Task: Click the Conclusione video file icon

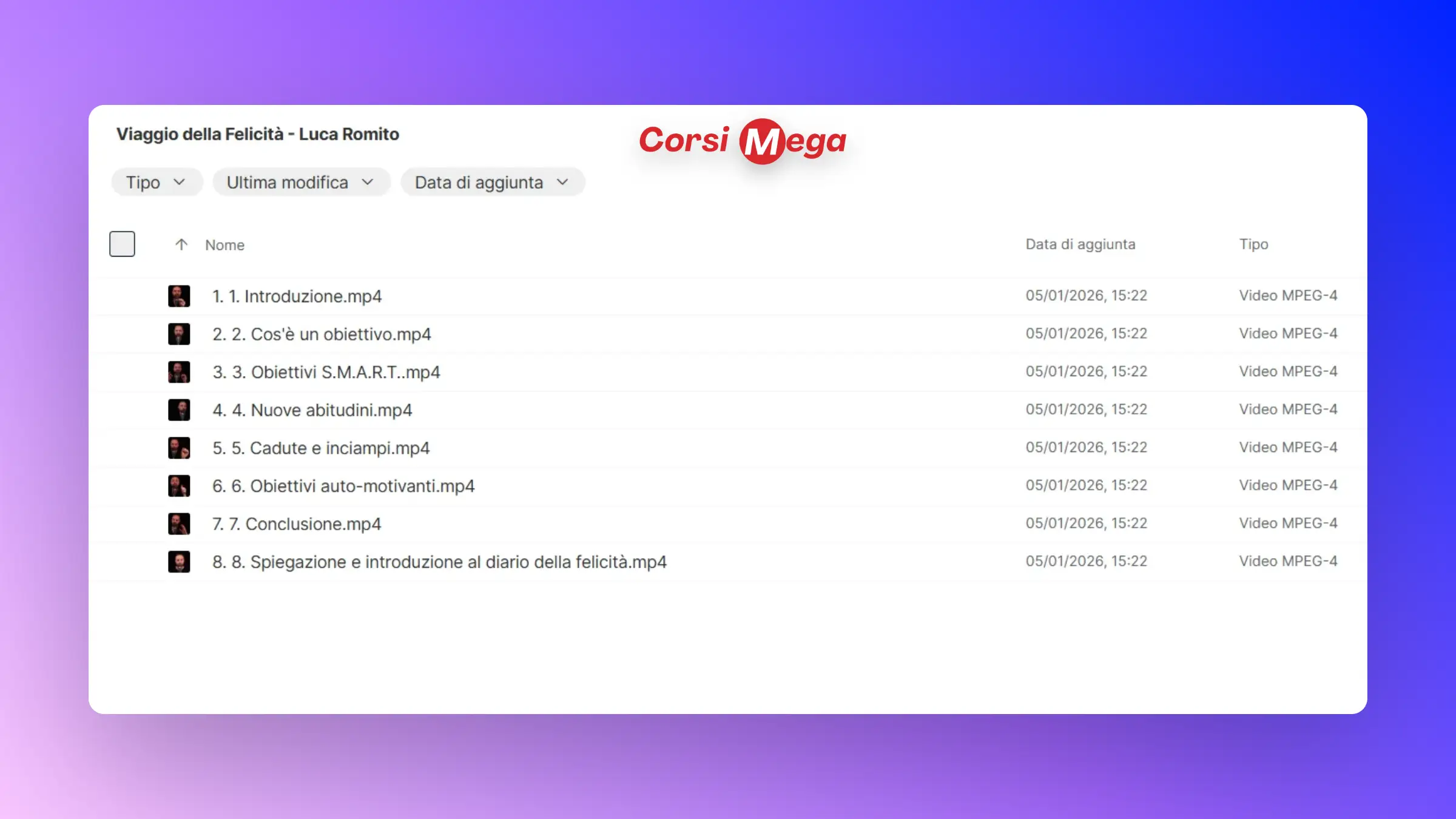Action: pyautogui.click(x=179, y=524)
